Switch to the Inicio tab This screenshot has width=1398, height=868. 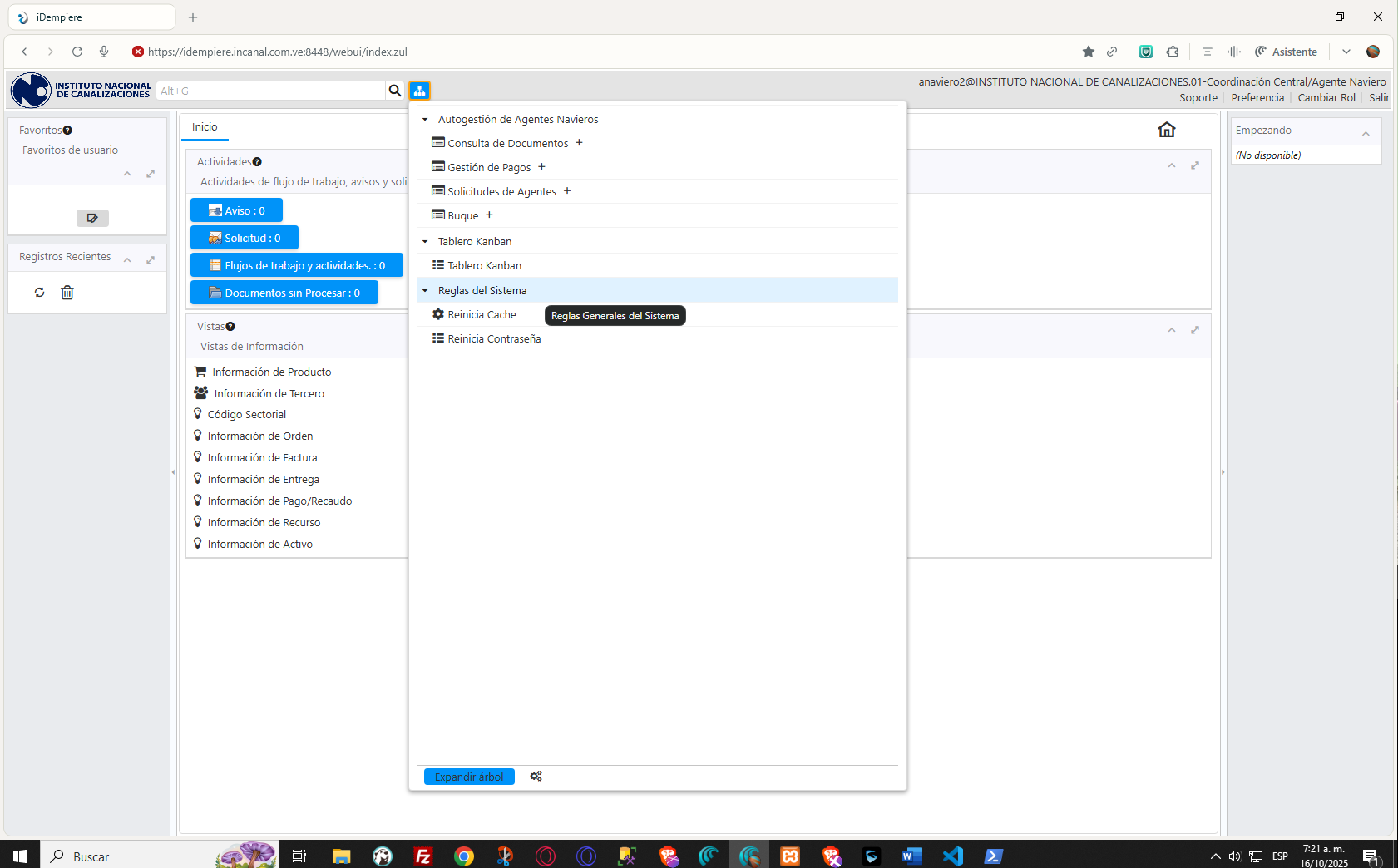tap(205, 127)
